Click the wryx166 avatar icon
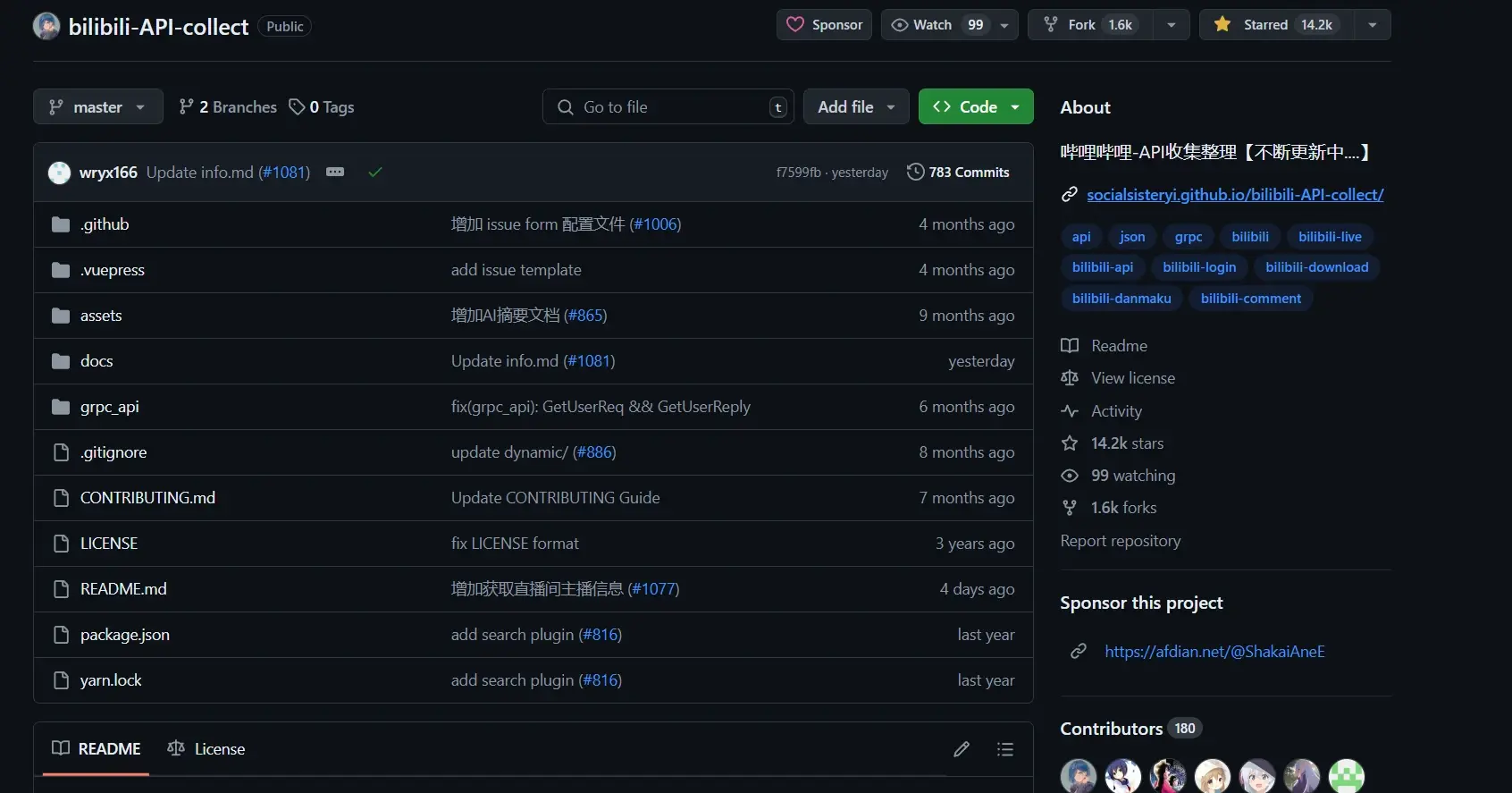Viewport: 1512px width, 793px height. [59, 173]
